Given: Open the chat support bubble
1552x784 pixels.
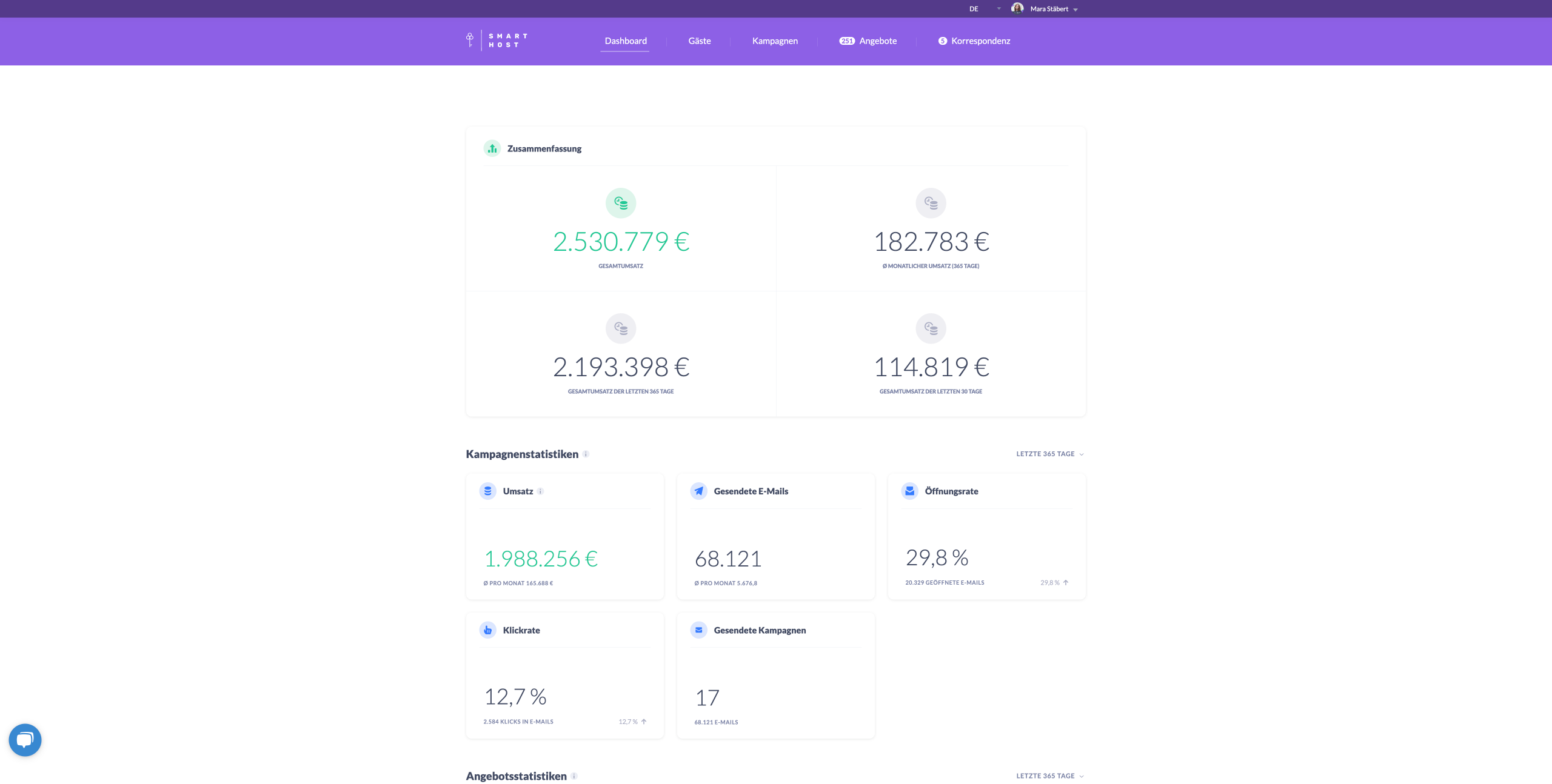Looking at the screenshot, I should point(25,740).
